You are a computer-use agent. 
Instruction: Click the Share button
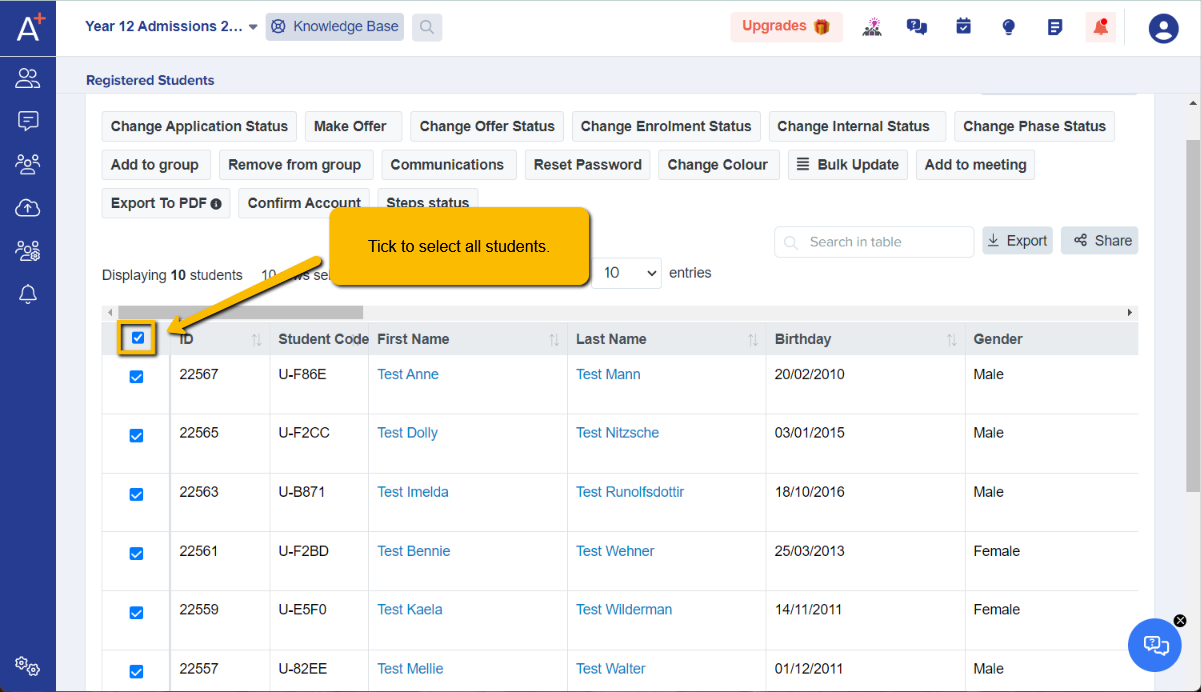1099,241
